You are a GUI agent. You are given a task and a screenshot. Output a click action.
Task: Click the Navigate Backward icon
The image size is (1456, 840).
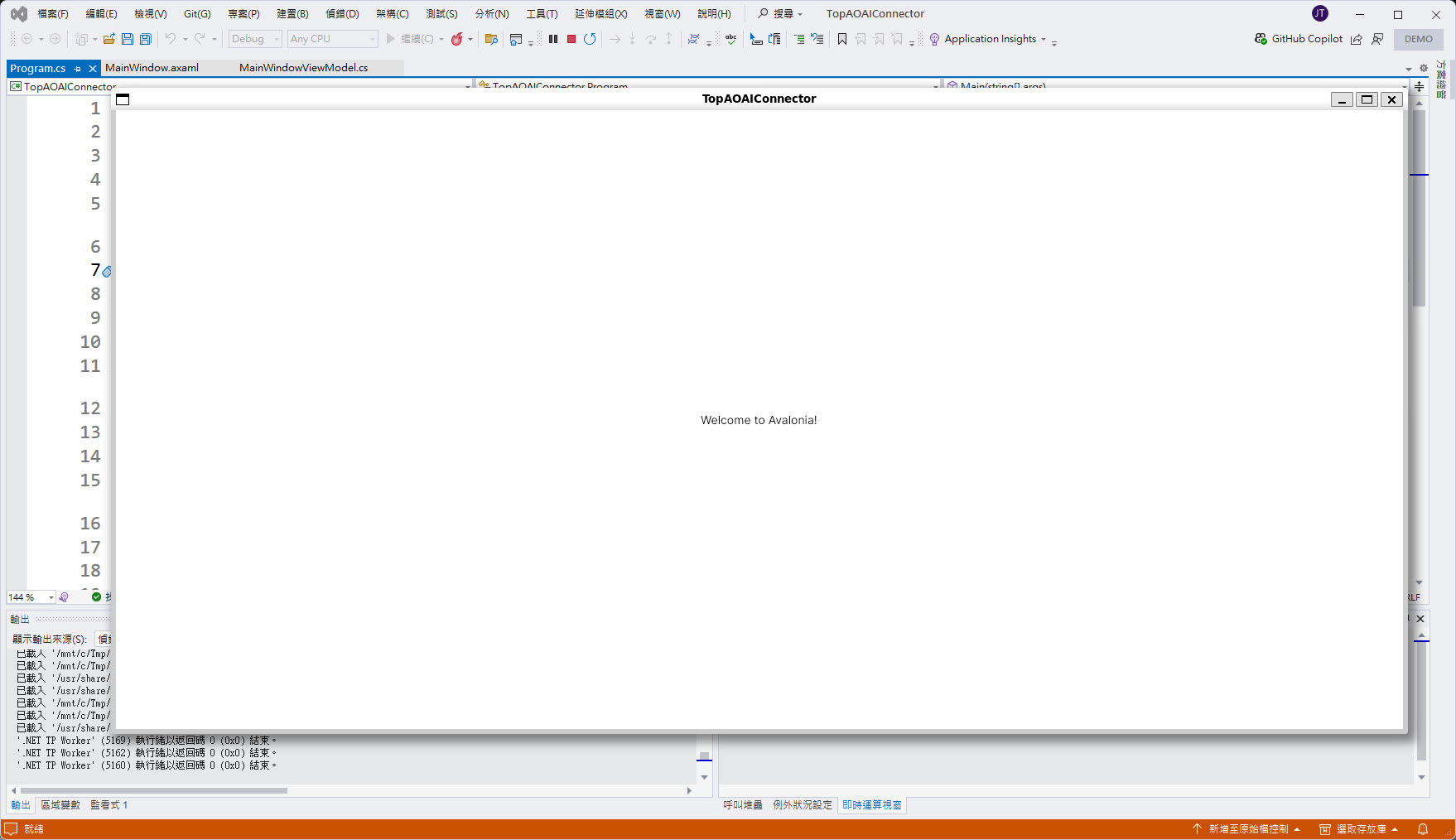click(27, 39)
